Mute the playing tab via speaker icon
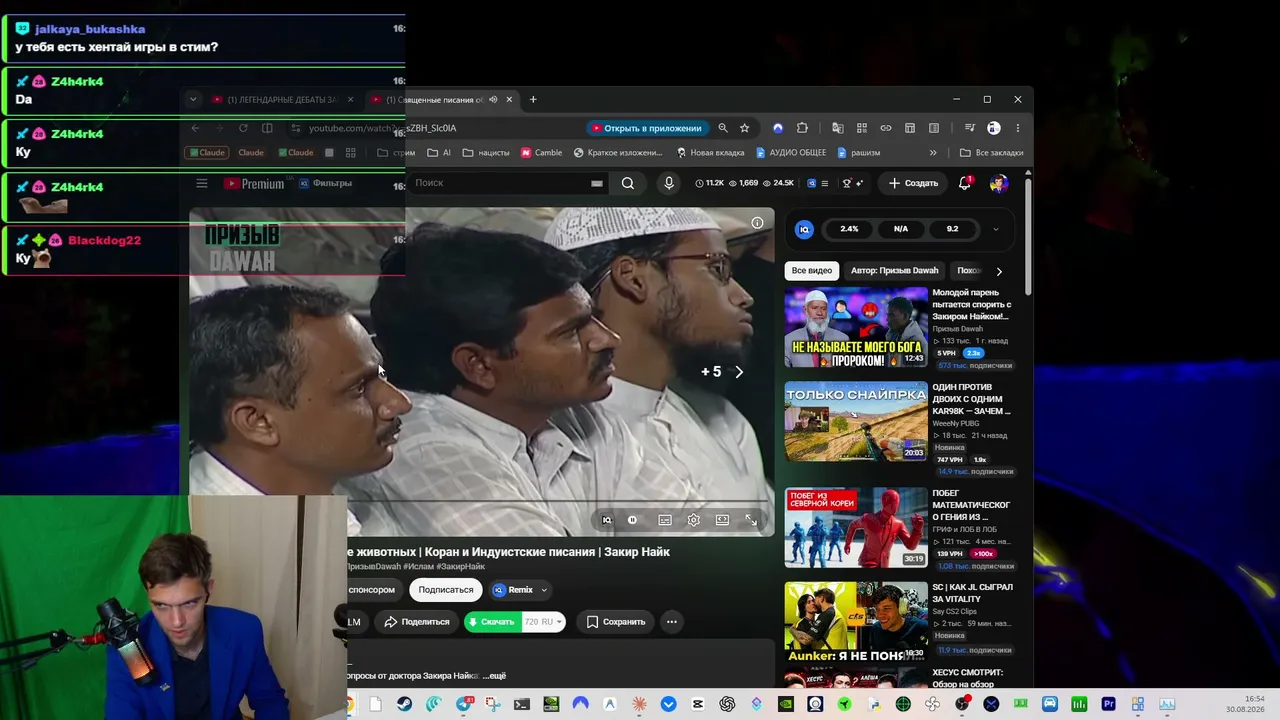The image size is (1280, 720). pos(493,100)
